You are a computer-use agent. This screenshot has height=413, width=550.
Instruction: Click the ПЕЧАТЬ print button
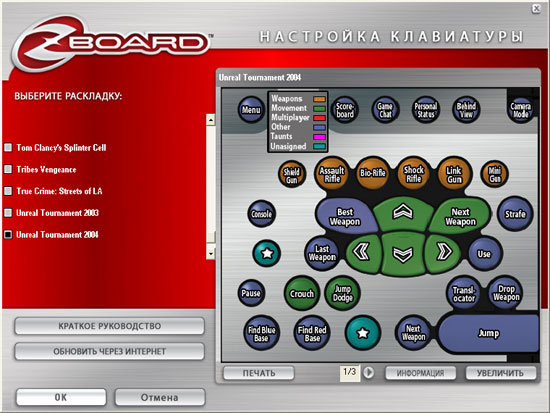tap(259, 373)
